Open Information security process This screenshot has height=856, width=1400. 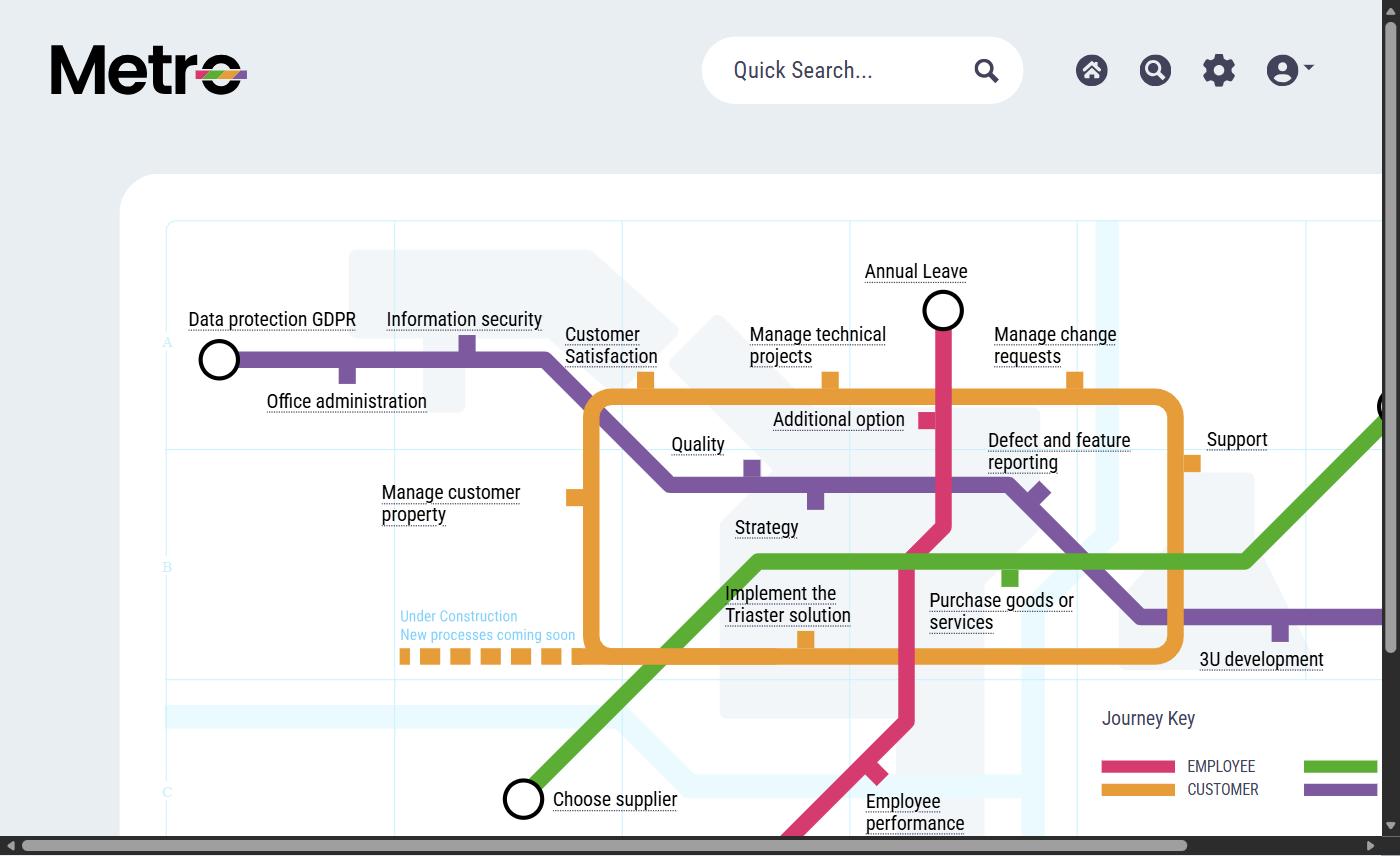(464, 320)
